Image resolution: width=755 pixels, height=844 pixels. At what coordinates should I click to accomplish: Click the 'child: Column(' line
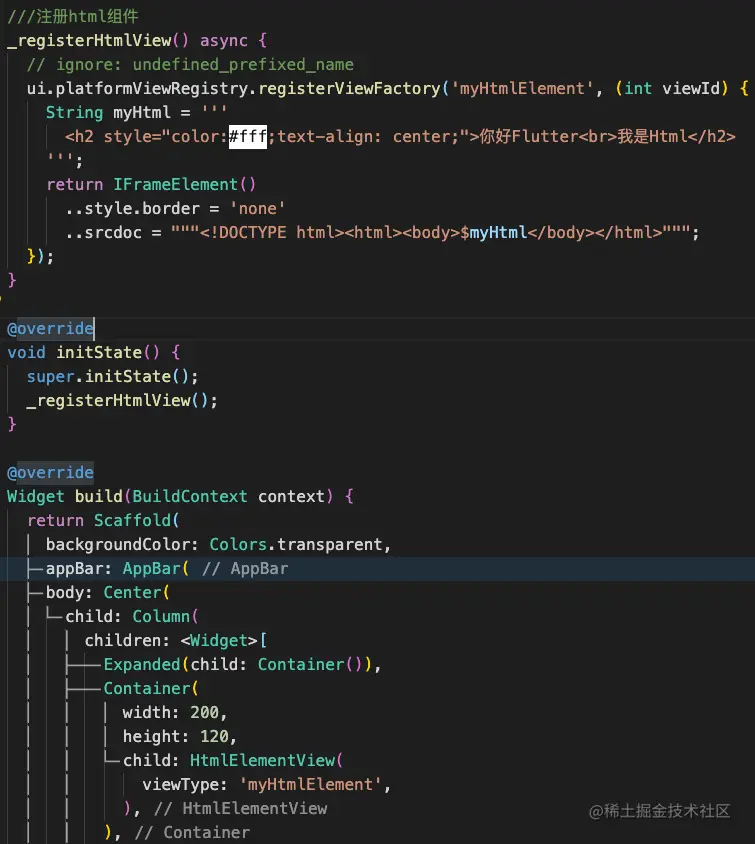(x=132, y=616)
